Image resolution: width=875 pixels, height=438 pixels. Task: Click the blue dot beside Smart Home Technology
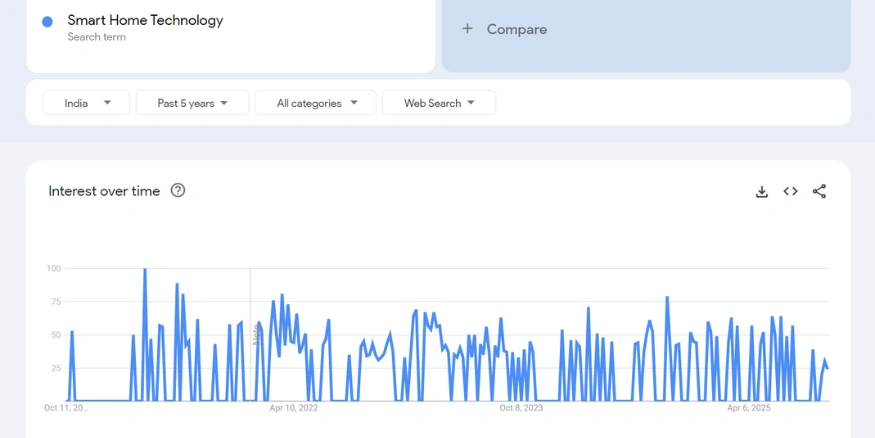[x=47, y=22]
